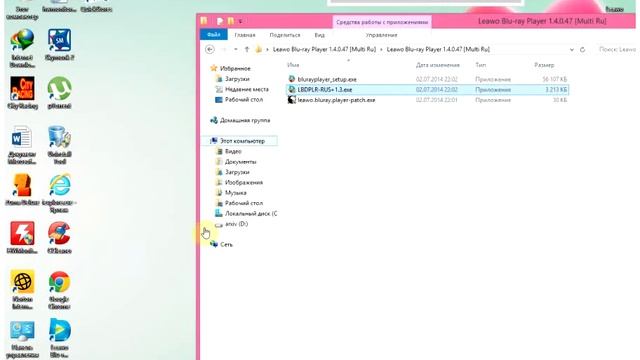Open the Управление ribbon tab
This screenshot has width=640, height=360.
381,35
